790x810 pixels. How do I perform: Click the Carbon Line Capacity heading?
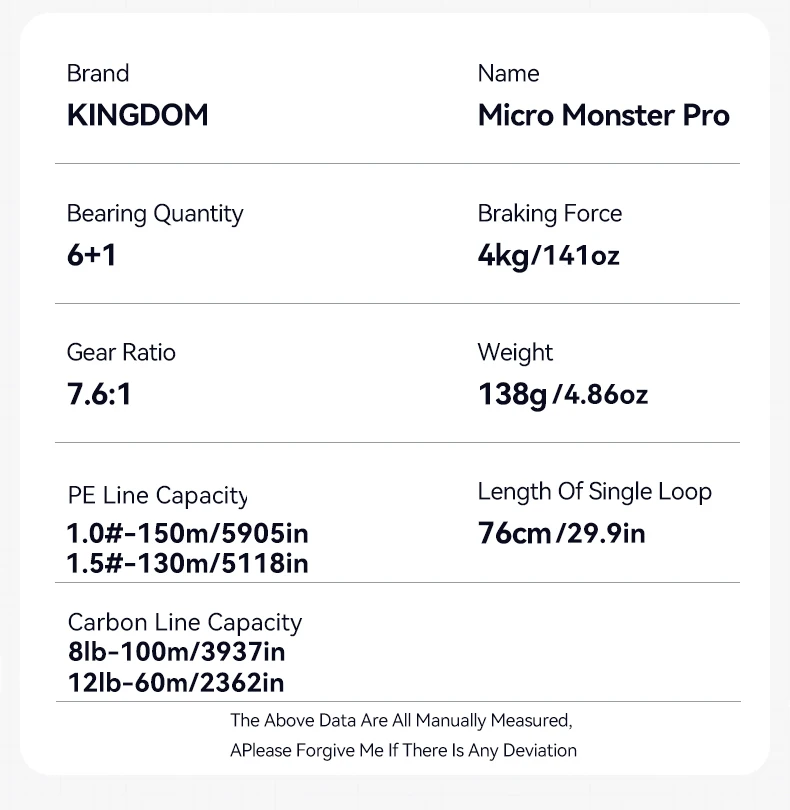point(184,623)
